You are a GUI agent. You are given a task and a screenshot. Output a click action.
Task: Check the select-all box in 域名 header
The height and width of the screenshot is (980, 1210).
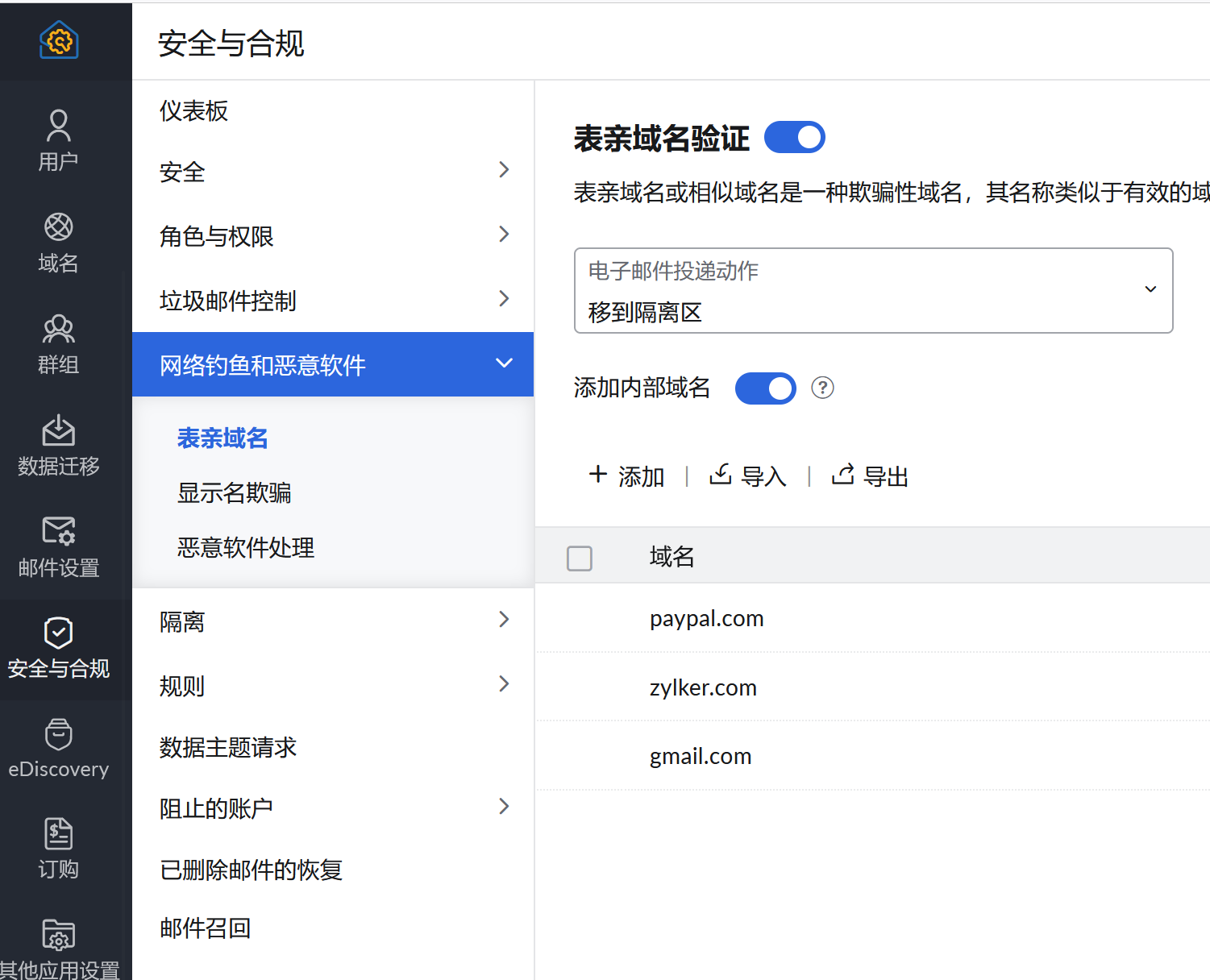580,558
